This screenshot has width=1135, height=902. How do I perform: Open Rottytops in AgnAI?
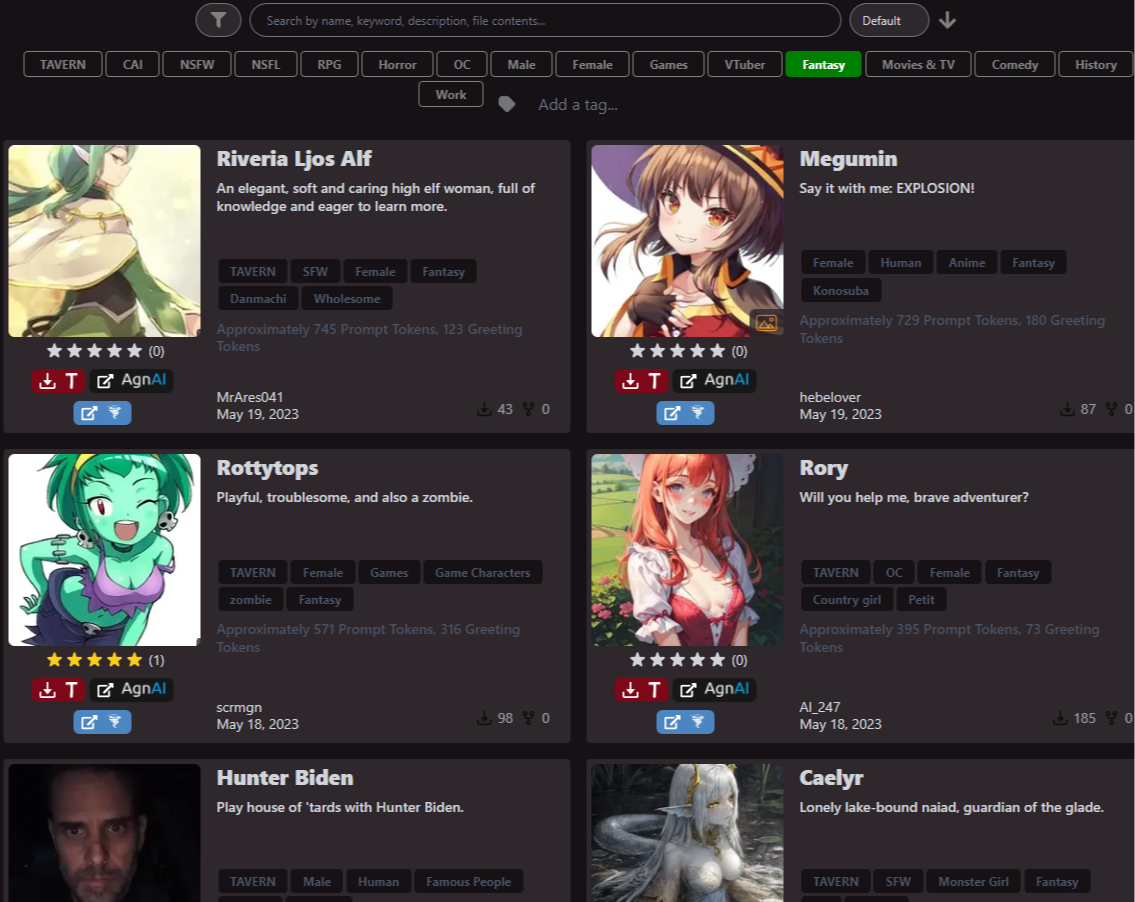click(x=131, y=690)
